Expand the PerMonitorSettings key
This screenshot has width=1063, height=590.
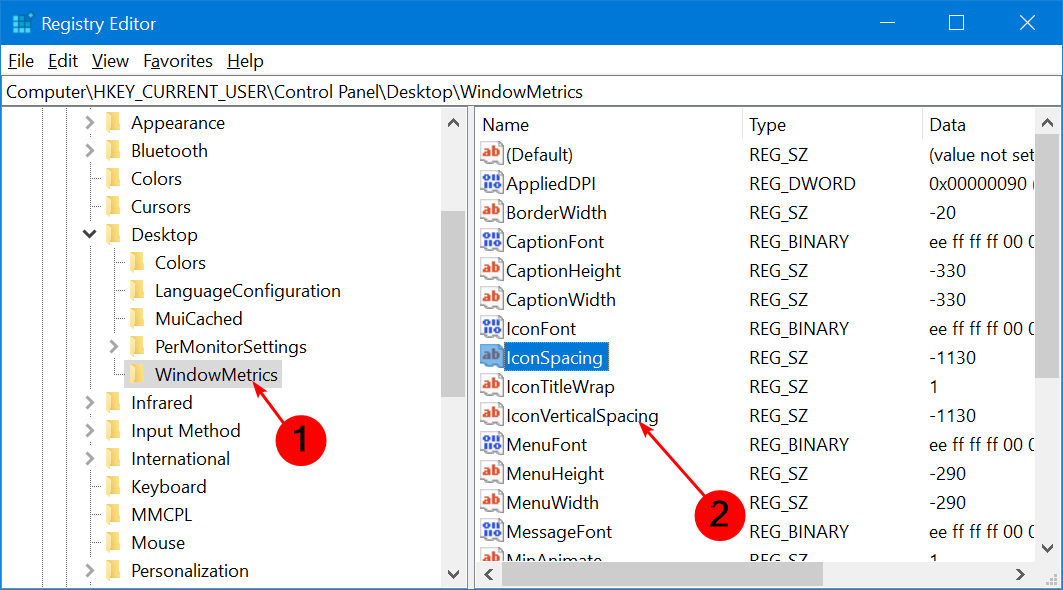pos(113,347)
